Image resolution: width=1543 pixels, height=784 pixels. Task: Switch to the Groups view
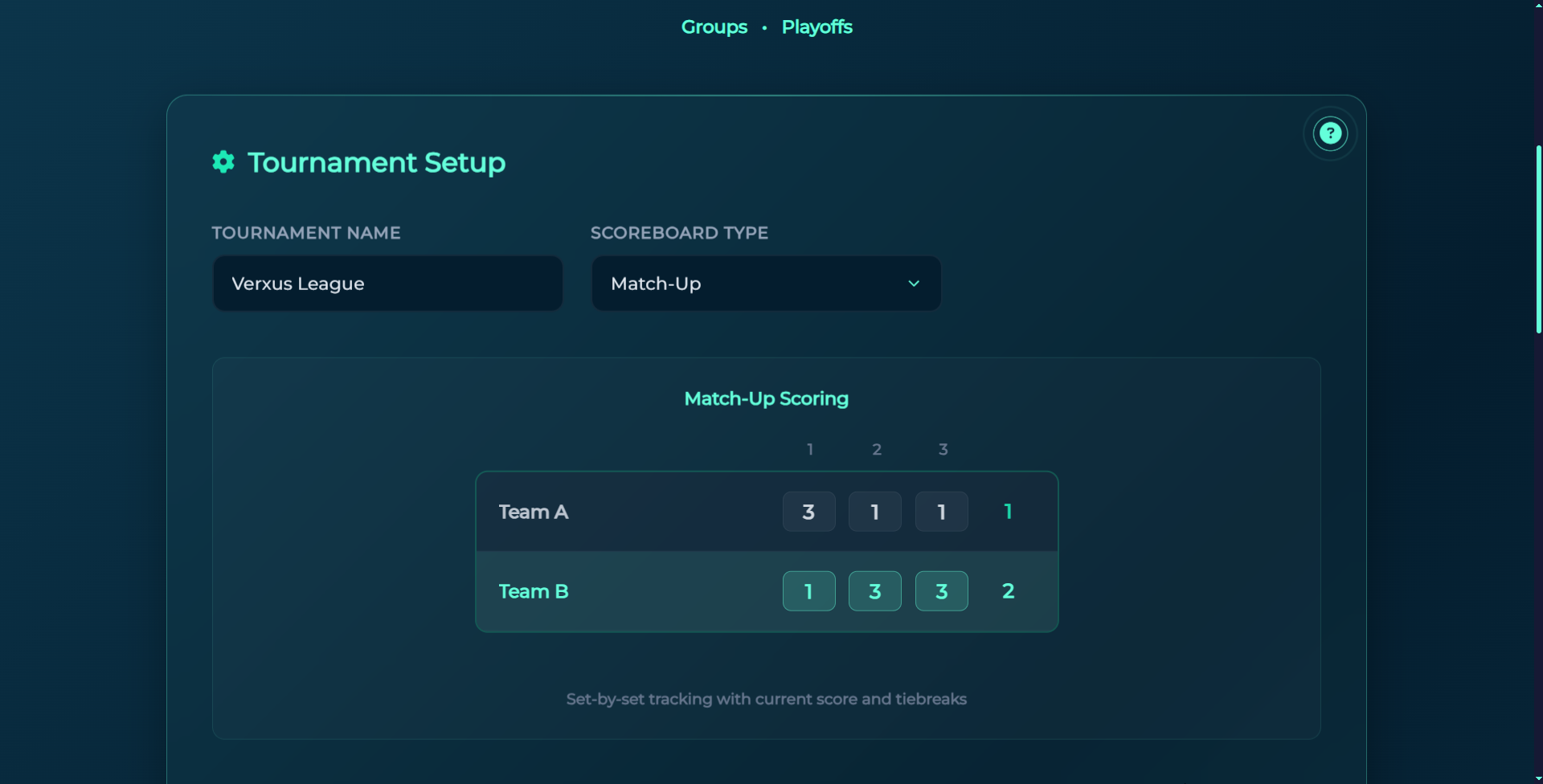pyautogui.click(x=714, y=27)
